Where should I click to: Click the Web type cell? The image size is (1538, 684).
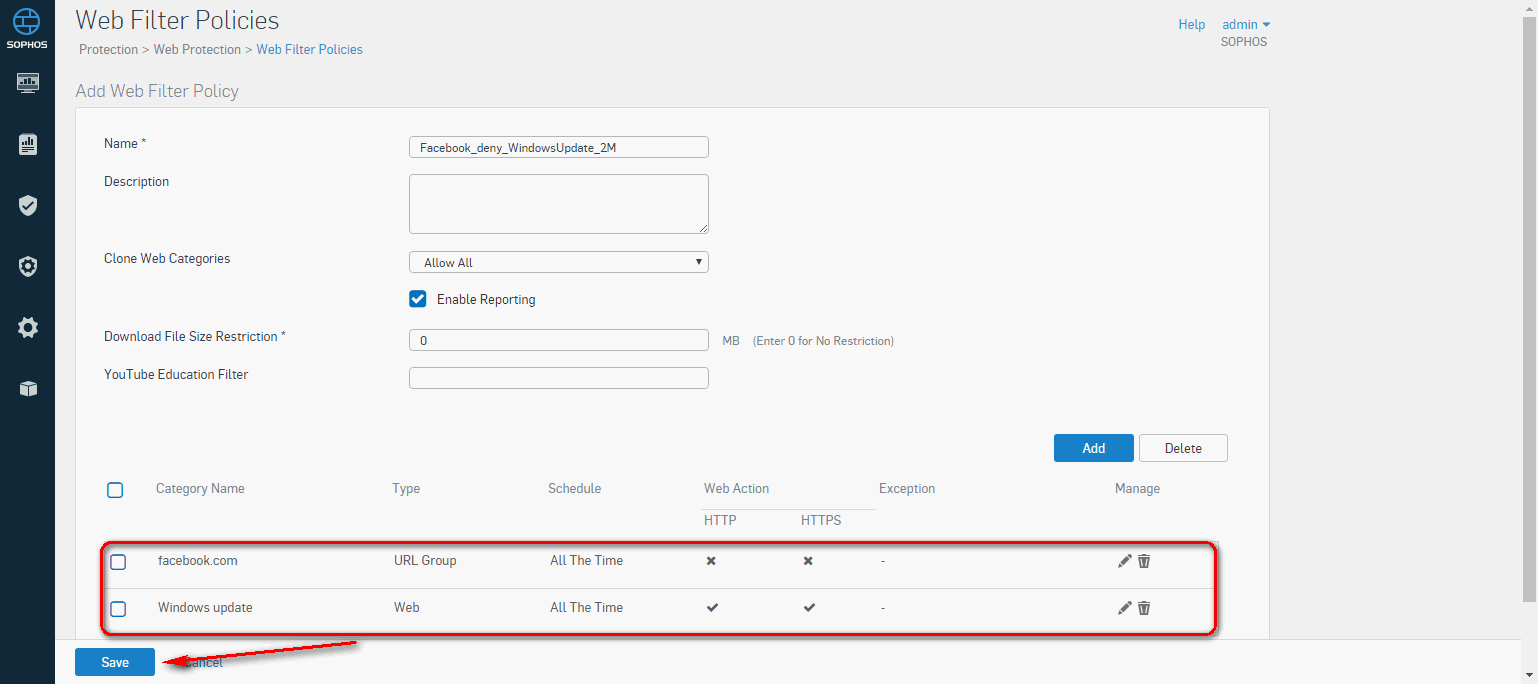click(x=406, y=607)
